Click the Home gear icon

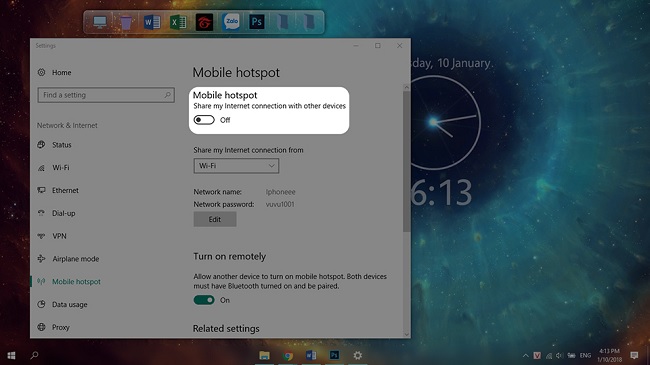point(41,72)
